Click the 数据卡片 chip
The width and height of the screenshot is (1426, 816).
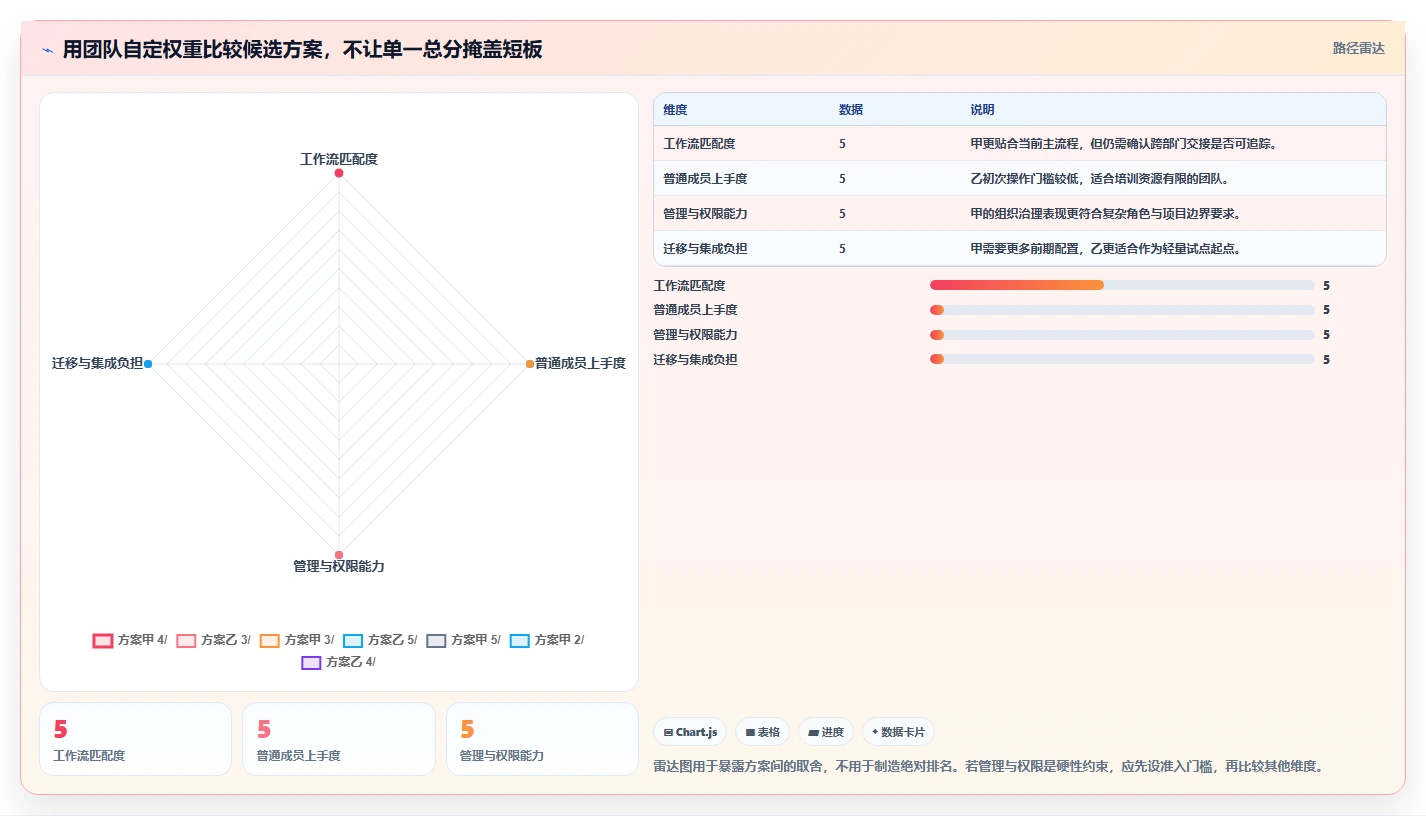[898, 732]
